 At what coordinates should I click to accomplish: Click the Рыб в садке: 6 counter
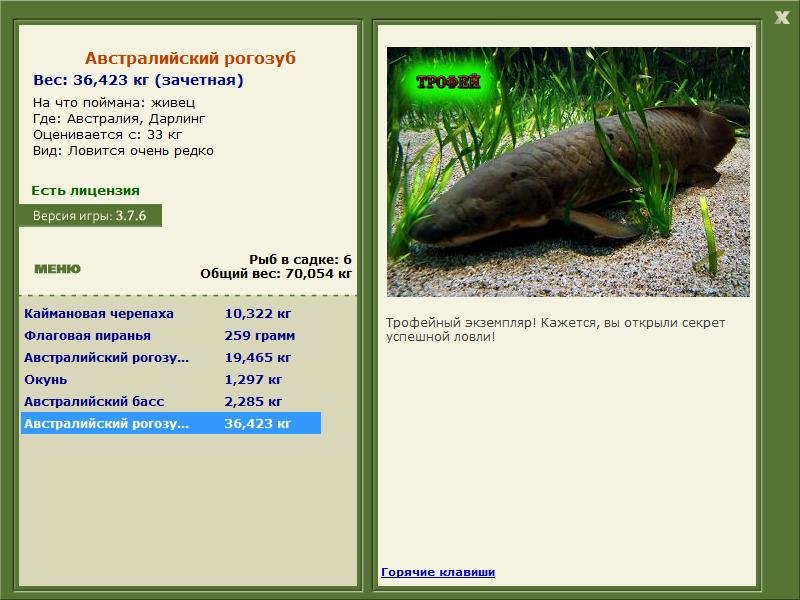point(300,259)
